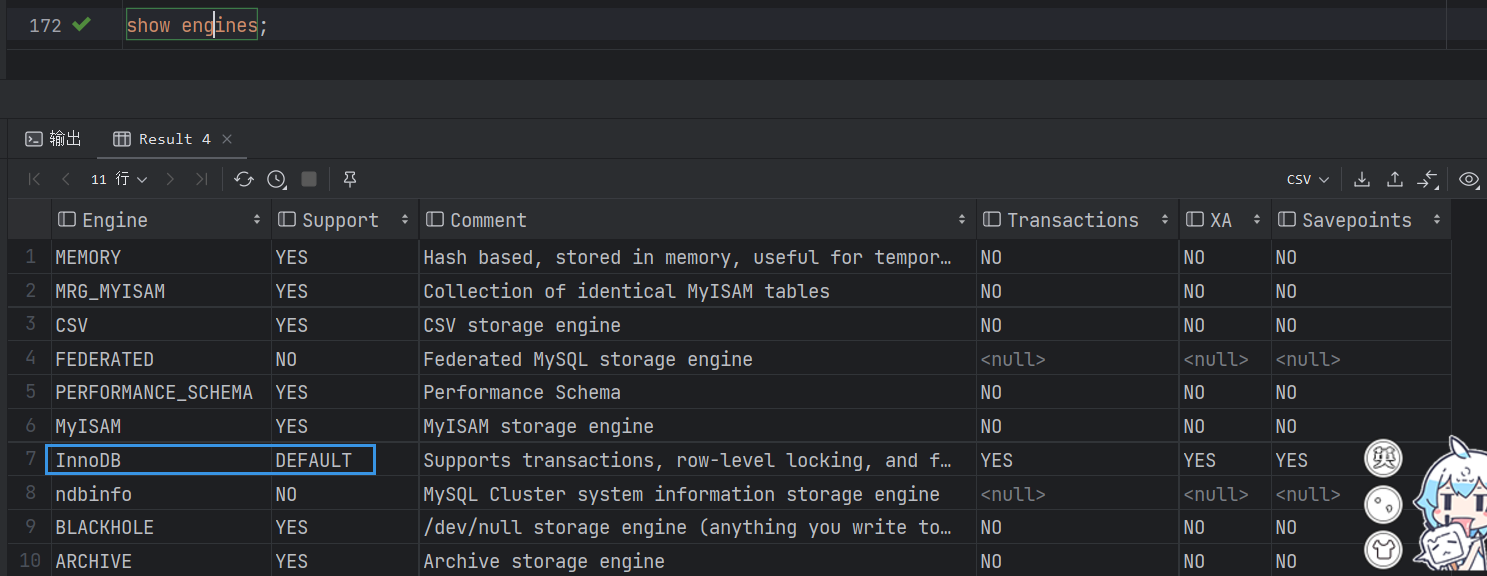Click FEDERATED's NO support cell
Screen dimensions: 1487x576
345,359
